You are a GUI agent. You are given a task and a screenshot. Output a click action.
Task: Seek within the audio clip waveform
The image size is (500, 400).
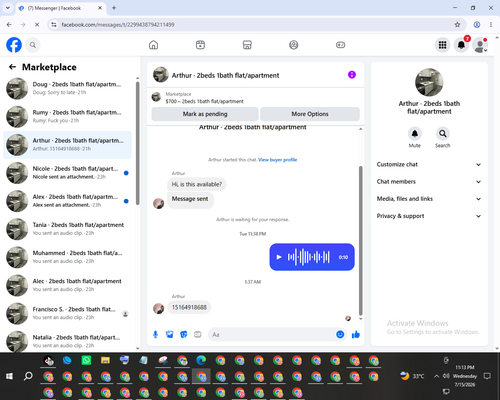coord(309,257)
